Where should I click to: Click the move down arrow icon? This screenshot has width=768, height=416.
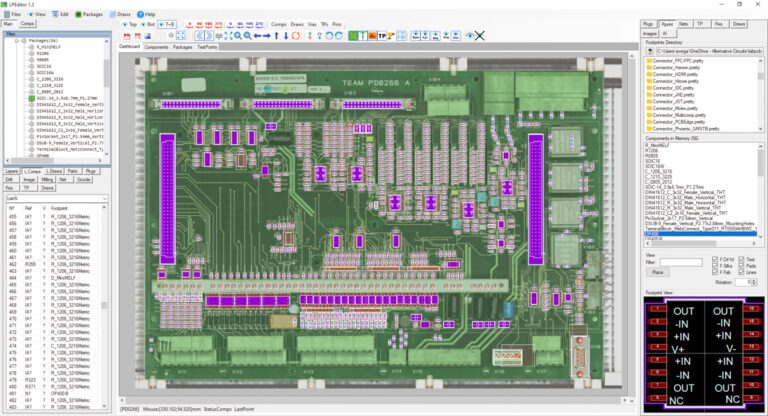(x=286, y=36)
